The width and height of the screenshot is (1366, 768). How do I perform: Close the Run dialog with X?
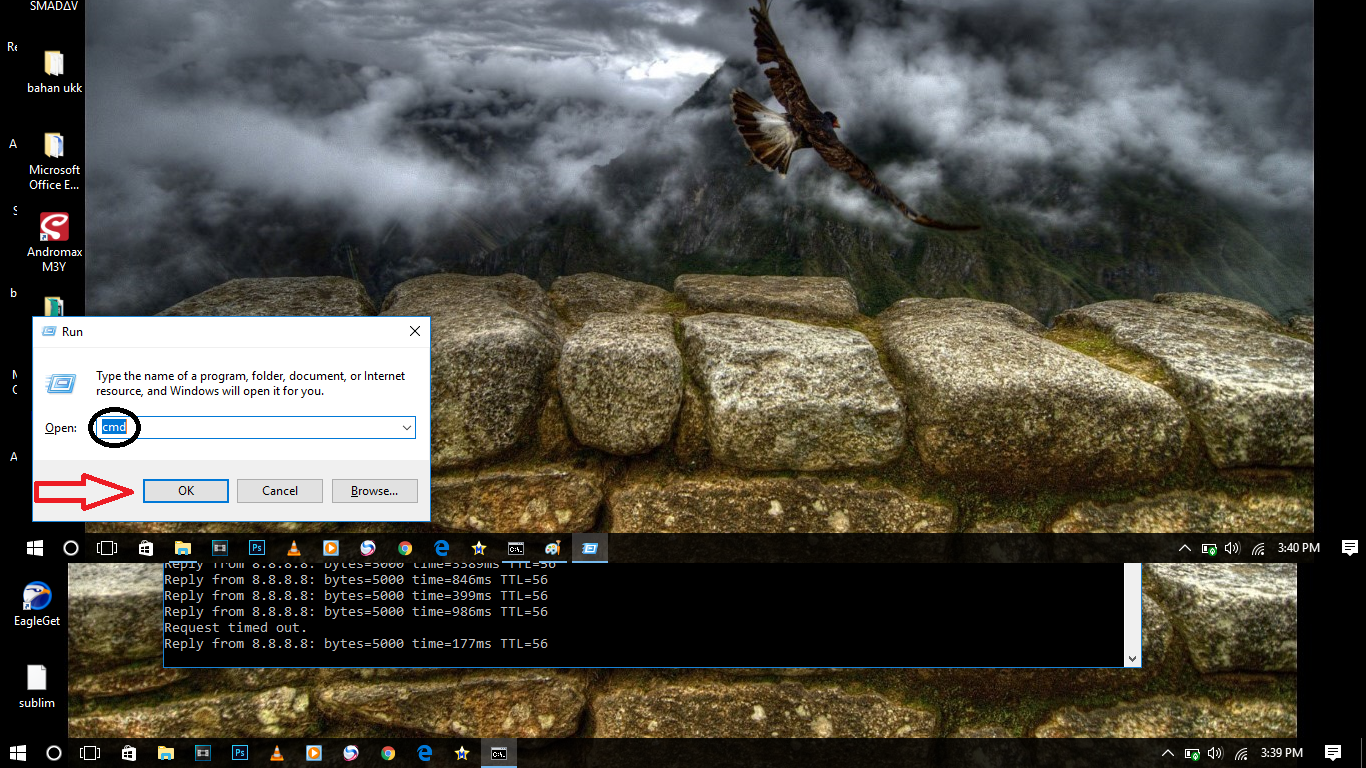pos(415,331)
